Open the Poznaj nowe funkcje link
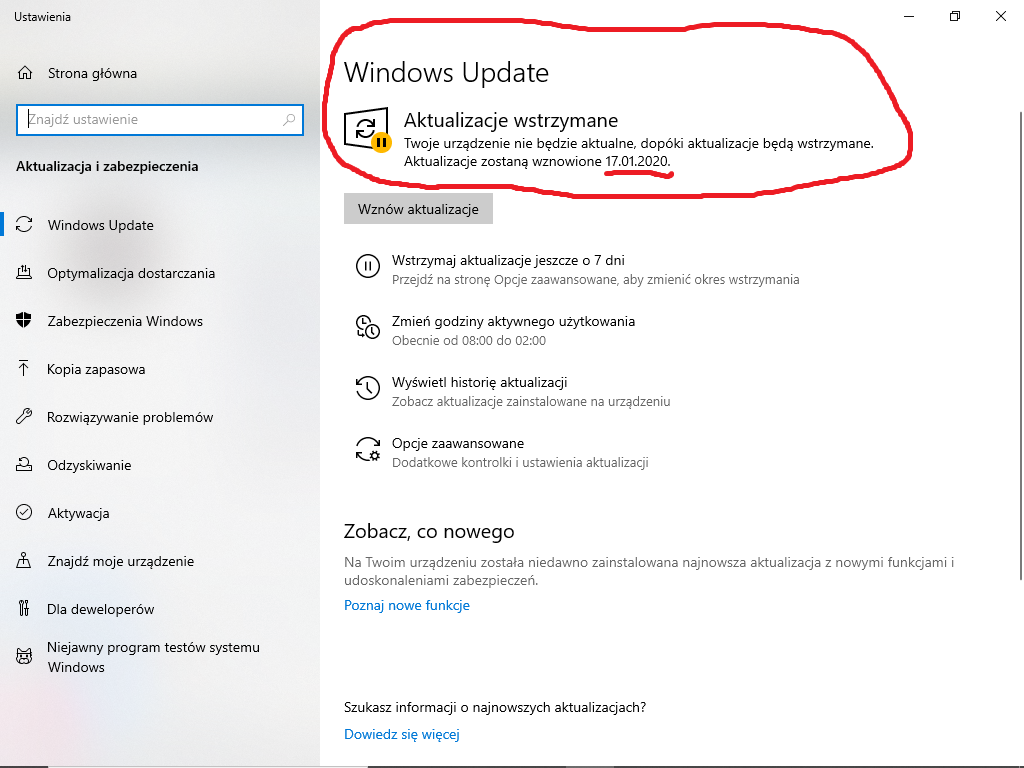This screenshot has height=768, width=1024. pyautogui.click(x=407, y=605)
